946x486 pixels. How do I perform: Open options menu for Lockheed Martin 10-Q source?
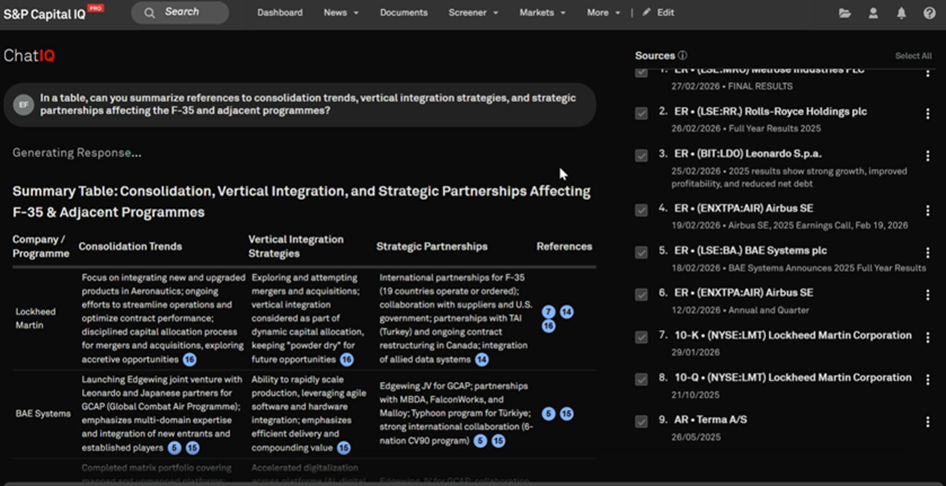pos(928,379)
